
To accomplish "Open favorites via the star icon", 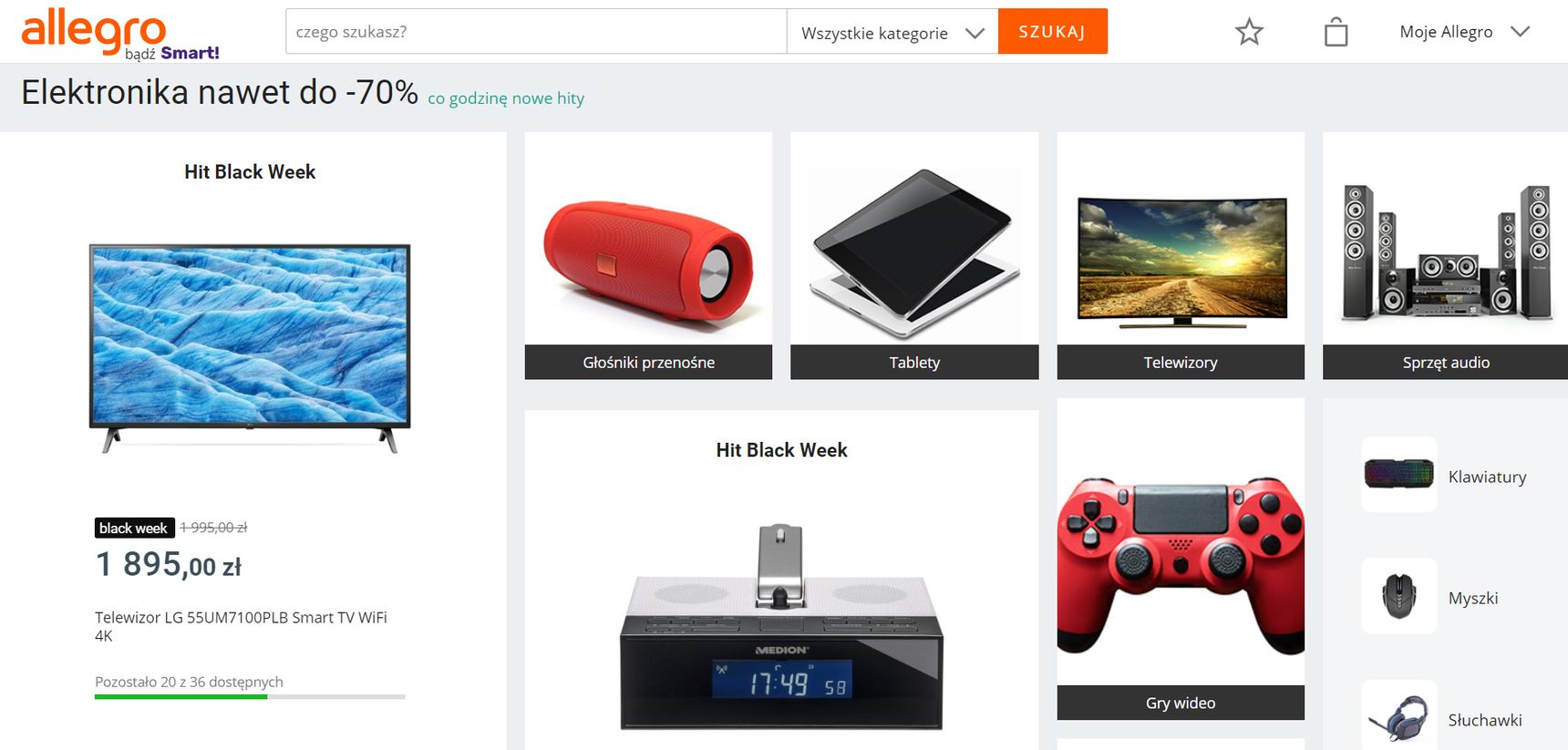I will 1249,32.
